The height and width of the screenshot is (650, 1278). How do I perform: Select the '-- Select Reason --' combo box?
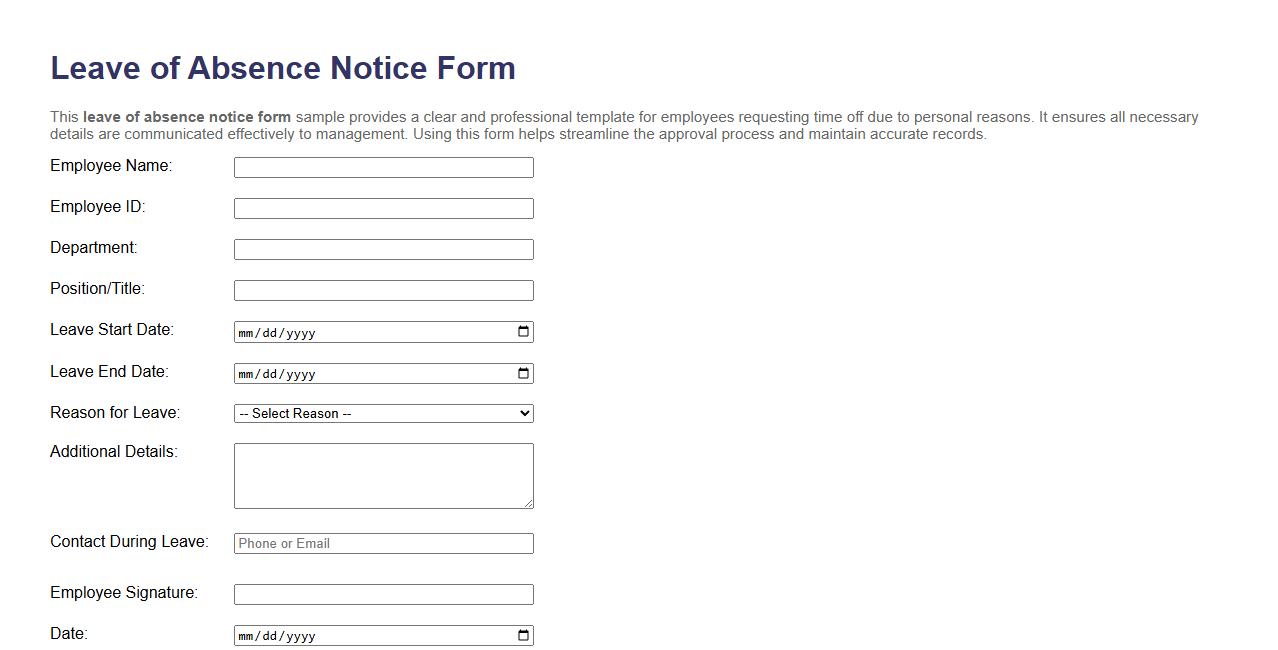pos(383,413)
